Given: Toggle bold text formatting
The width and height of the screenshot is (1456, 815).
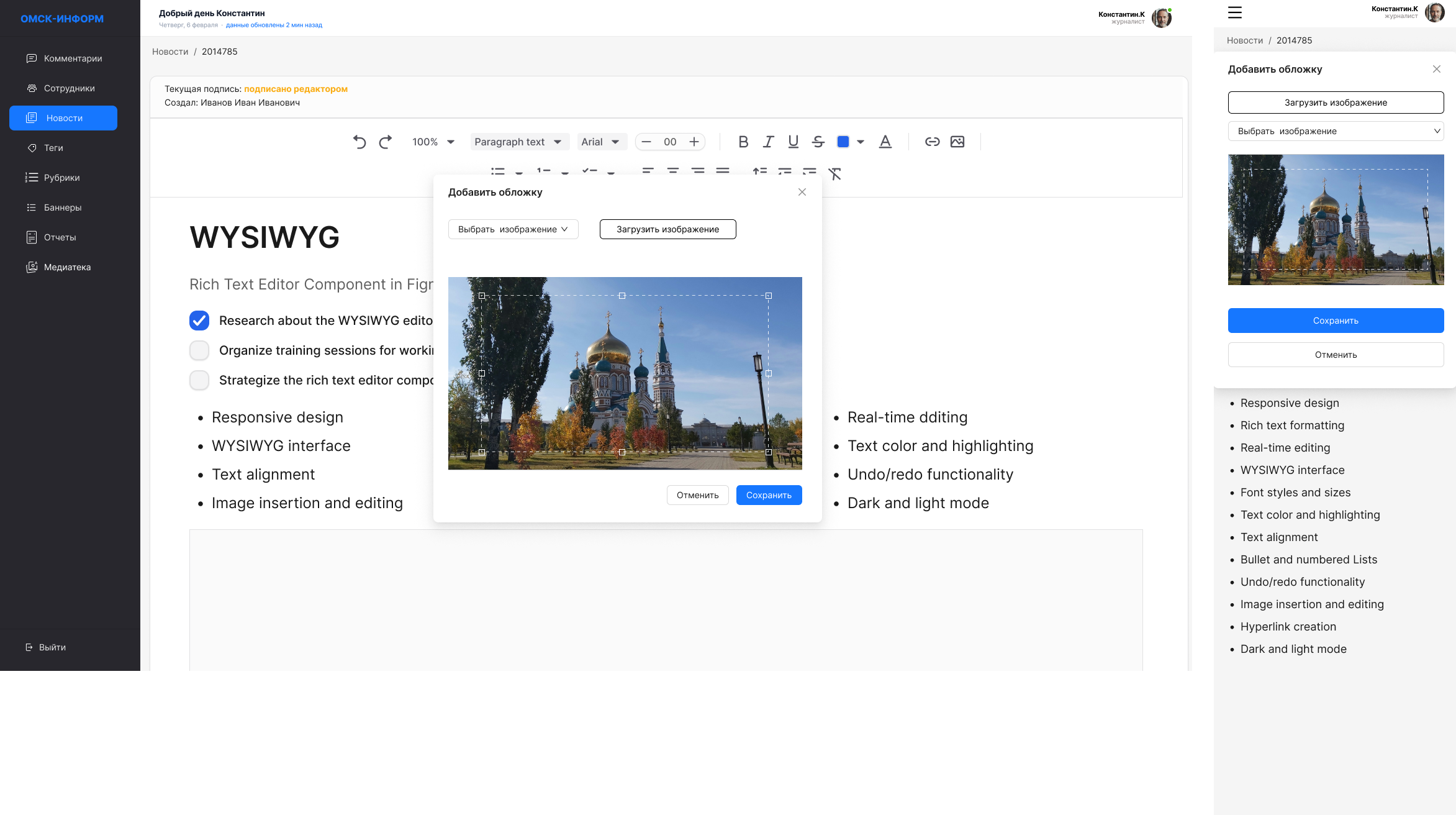Looking at the screenshot, I should coord(743,142).
